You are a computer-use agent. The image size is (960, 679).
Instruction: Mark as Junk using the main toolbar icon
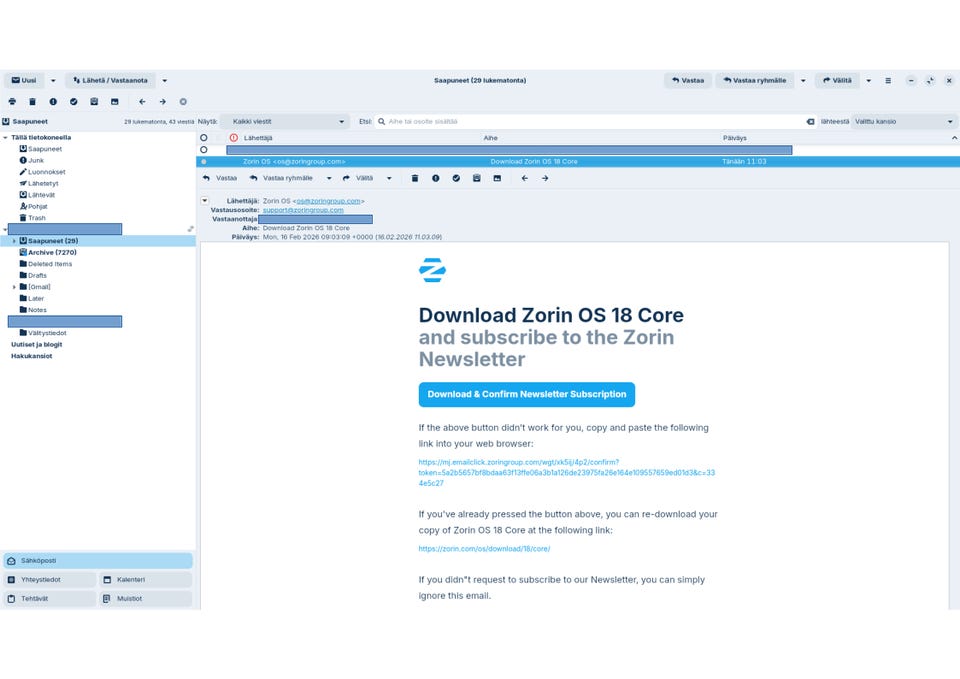pos(53,102)
